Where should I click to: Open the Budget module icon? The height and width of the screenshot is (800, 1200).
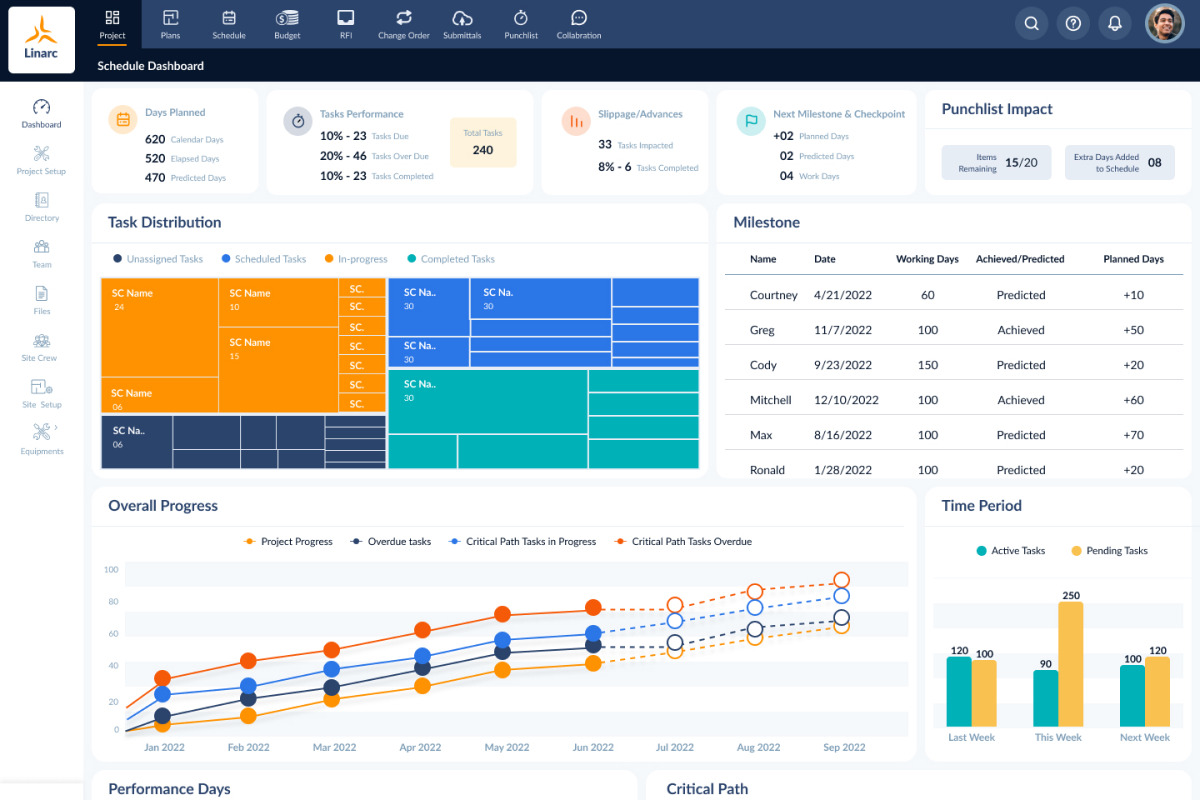pos(287,24)
